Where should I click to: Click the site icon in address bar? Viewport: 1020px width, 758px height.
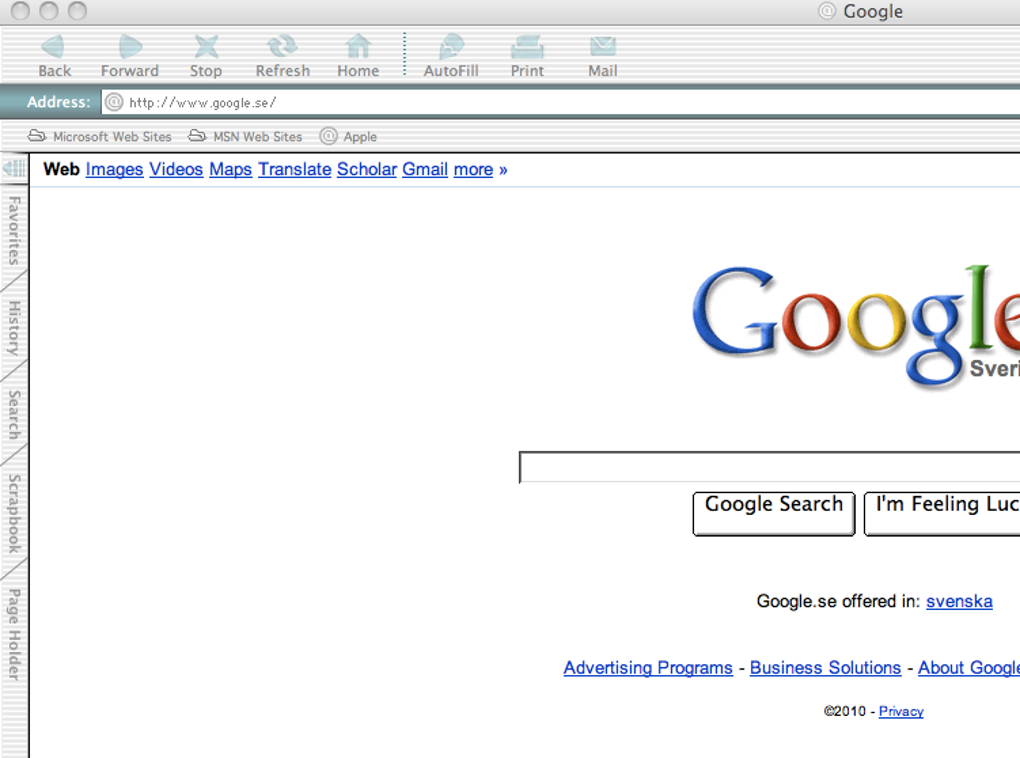pos(114,102)
